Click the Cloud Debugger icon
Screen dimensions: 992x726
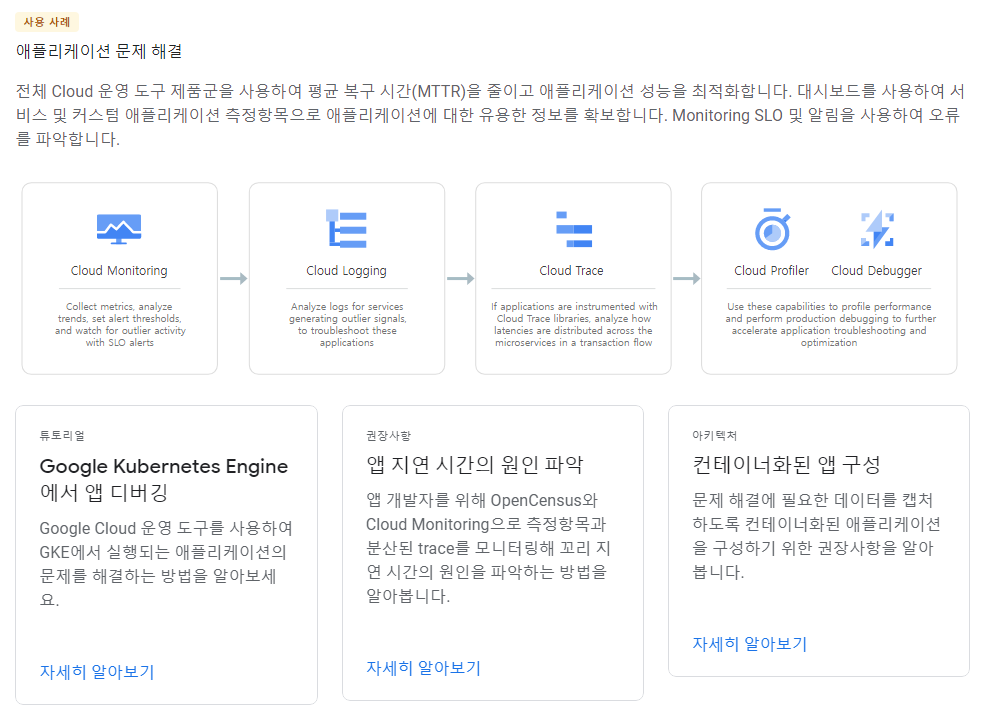click(x=877, y=229)
